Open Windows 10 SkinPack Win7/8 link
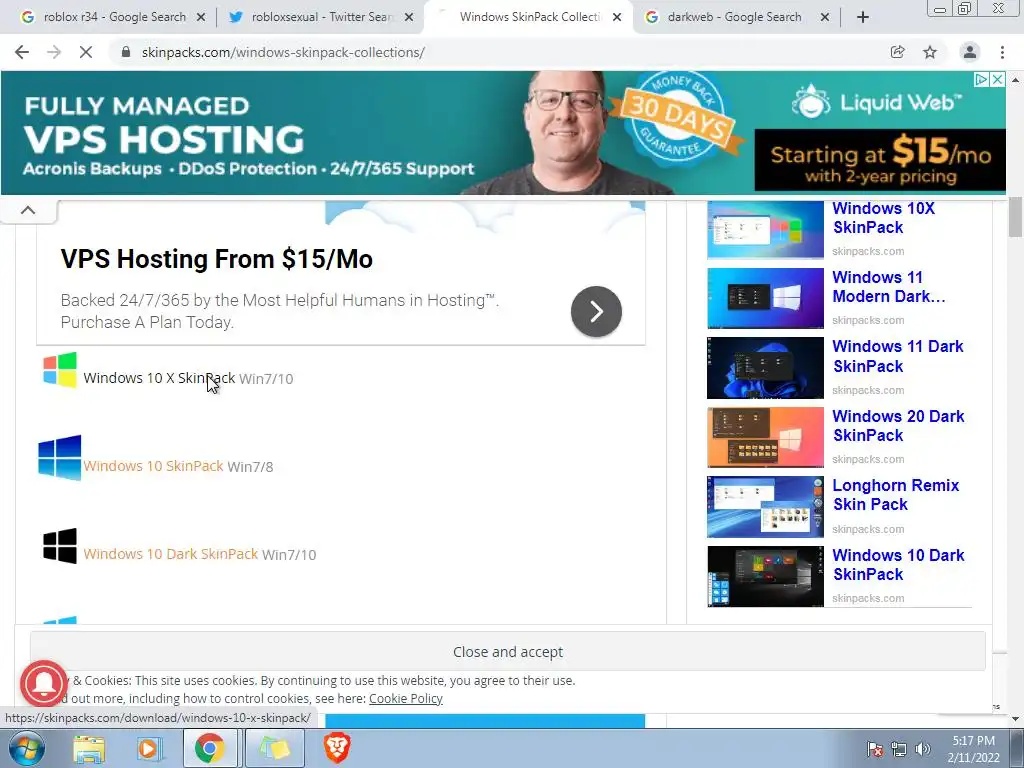 pos(153,466)
